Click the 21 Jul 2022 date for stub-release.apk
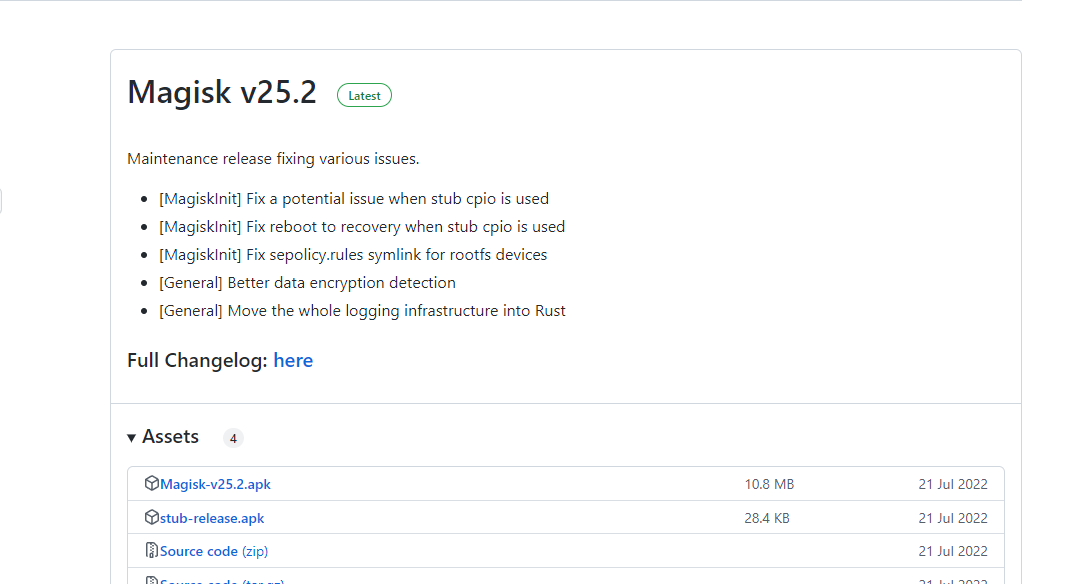 coord(952,518)
